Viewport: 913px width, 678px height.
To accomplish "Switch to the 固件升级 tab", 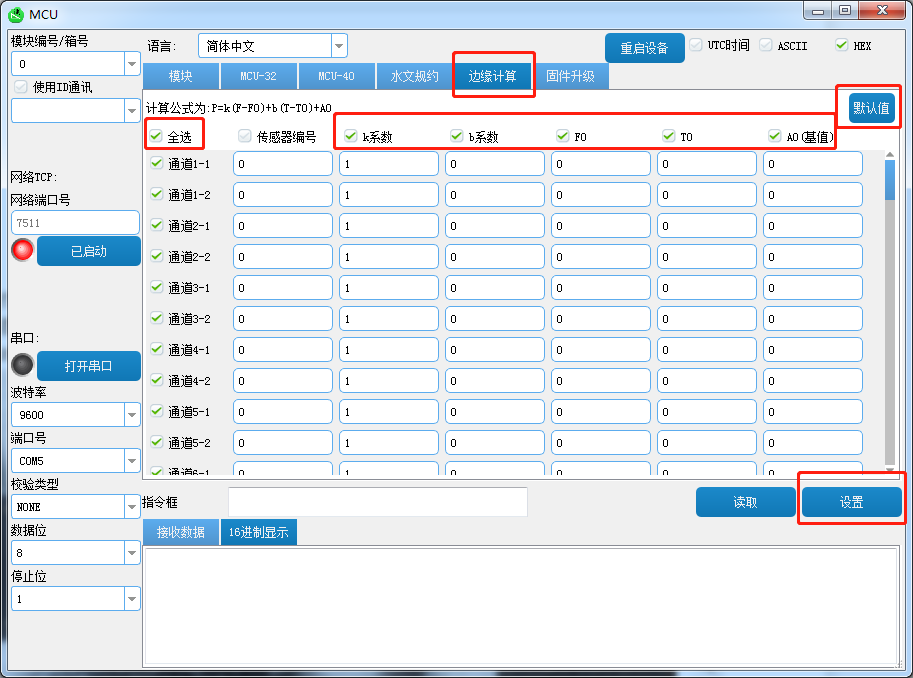I will [x=570, y=76].
